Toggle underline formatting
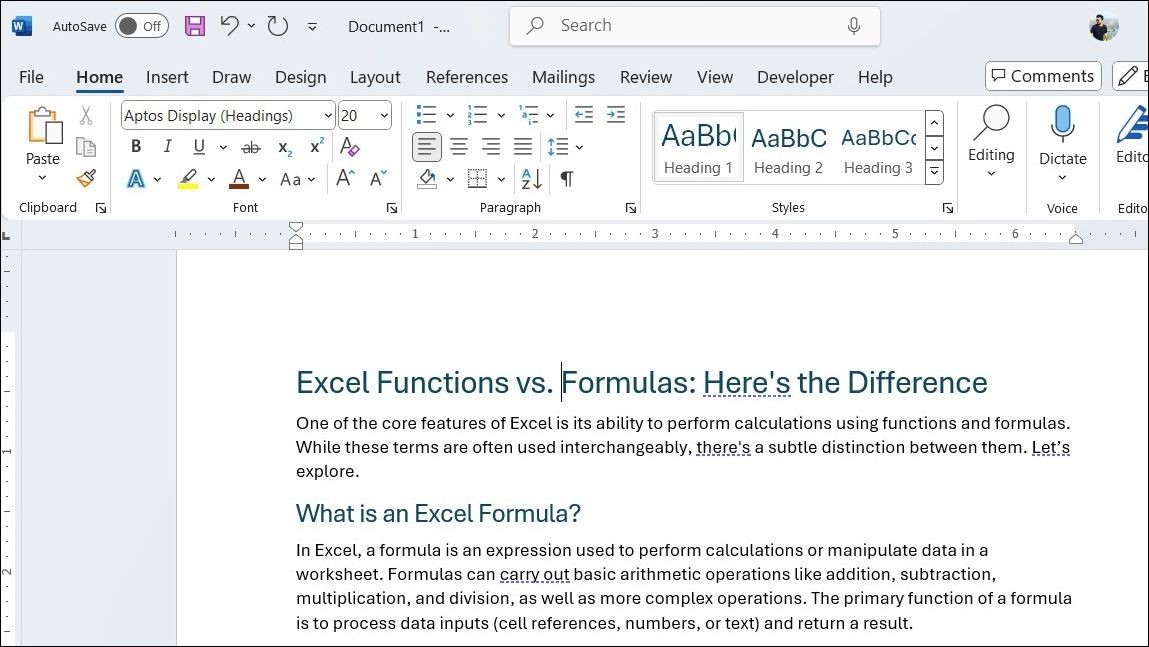The width and height of the screenshot is (1149, 647). coord(199,147)
